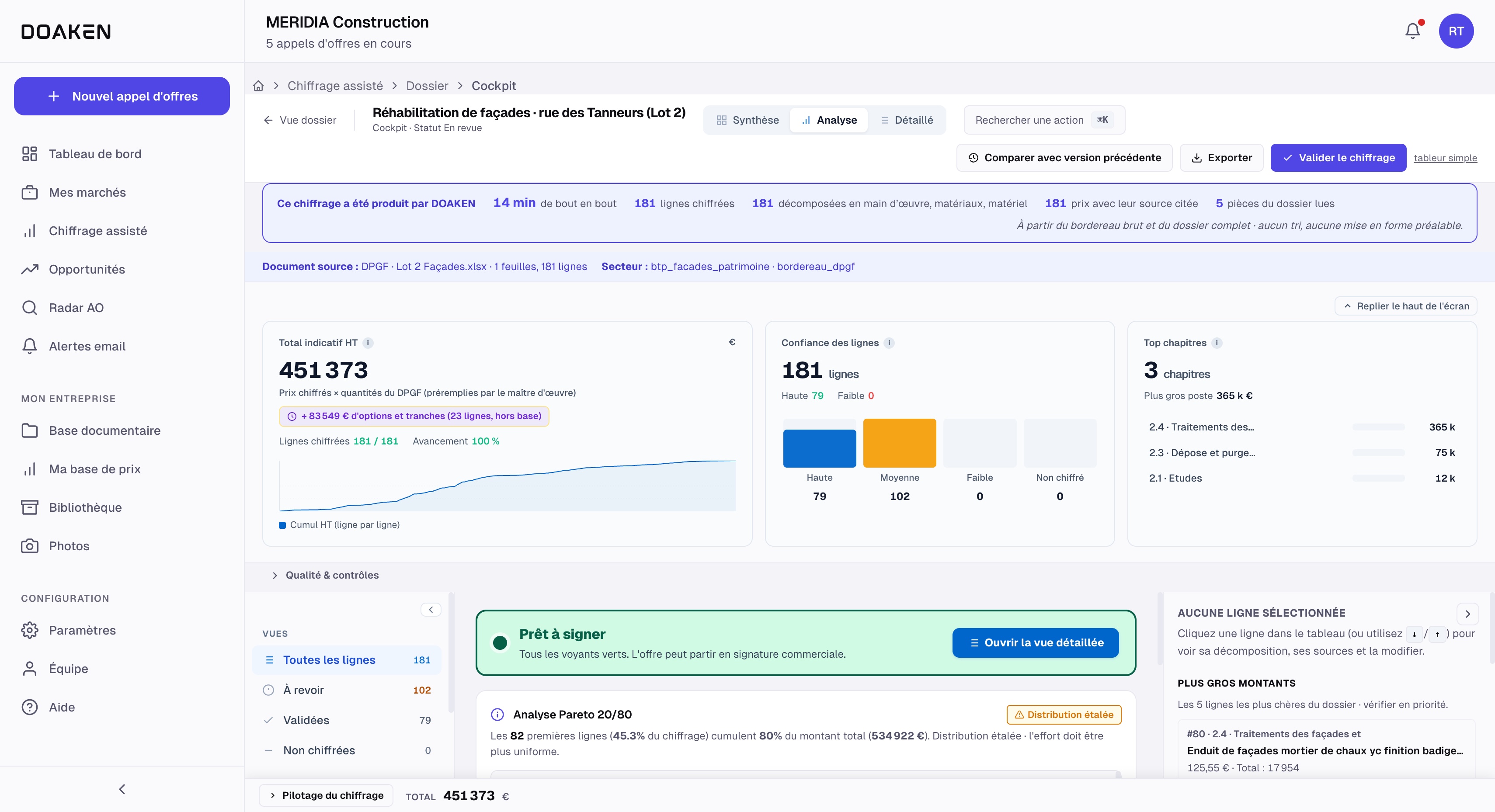Click the orange Moyenne confidence bar

[x=900, y=443]
